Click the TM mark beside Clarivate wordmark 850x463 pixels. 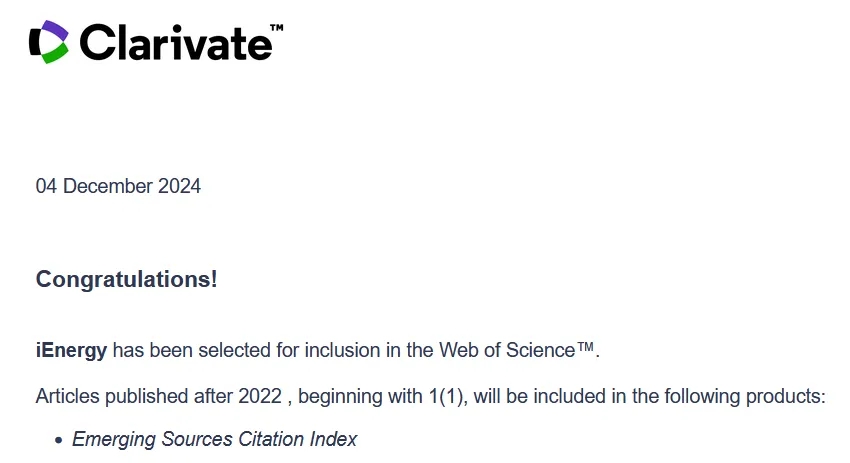(276, 28)
